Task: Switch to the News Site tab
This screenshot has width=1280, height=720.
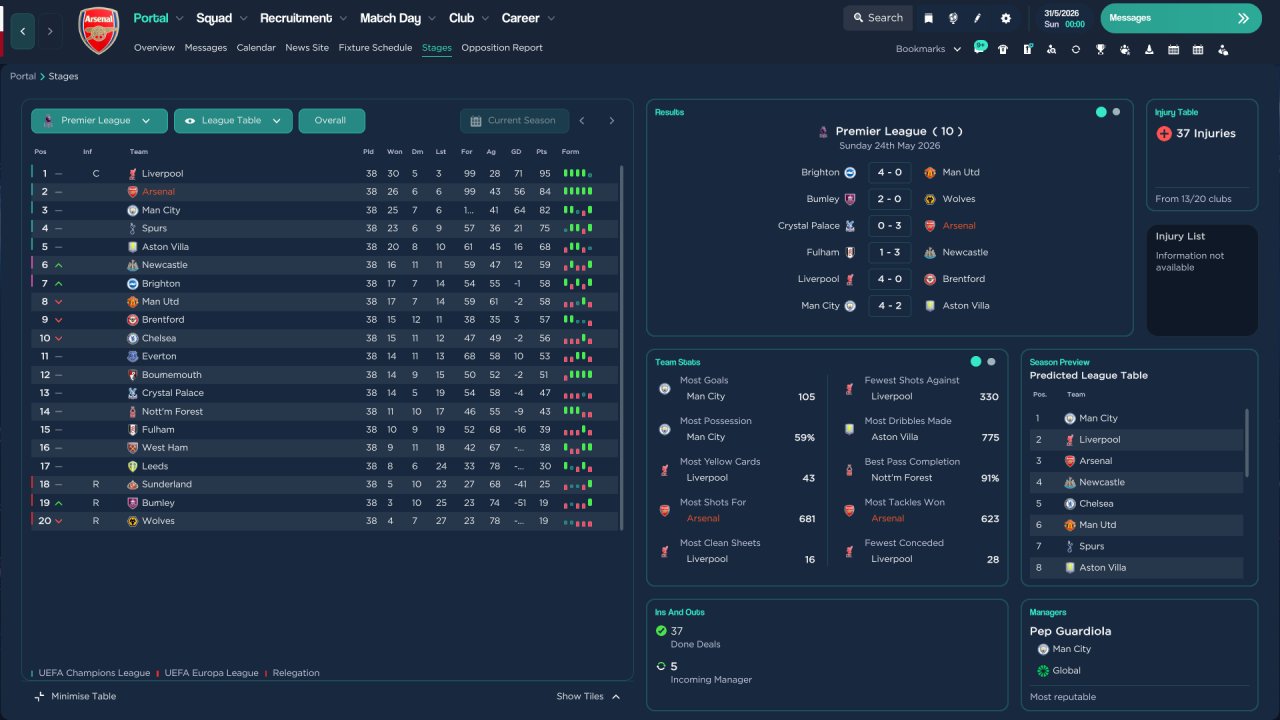Action: tap(307, 48)
